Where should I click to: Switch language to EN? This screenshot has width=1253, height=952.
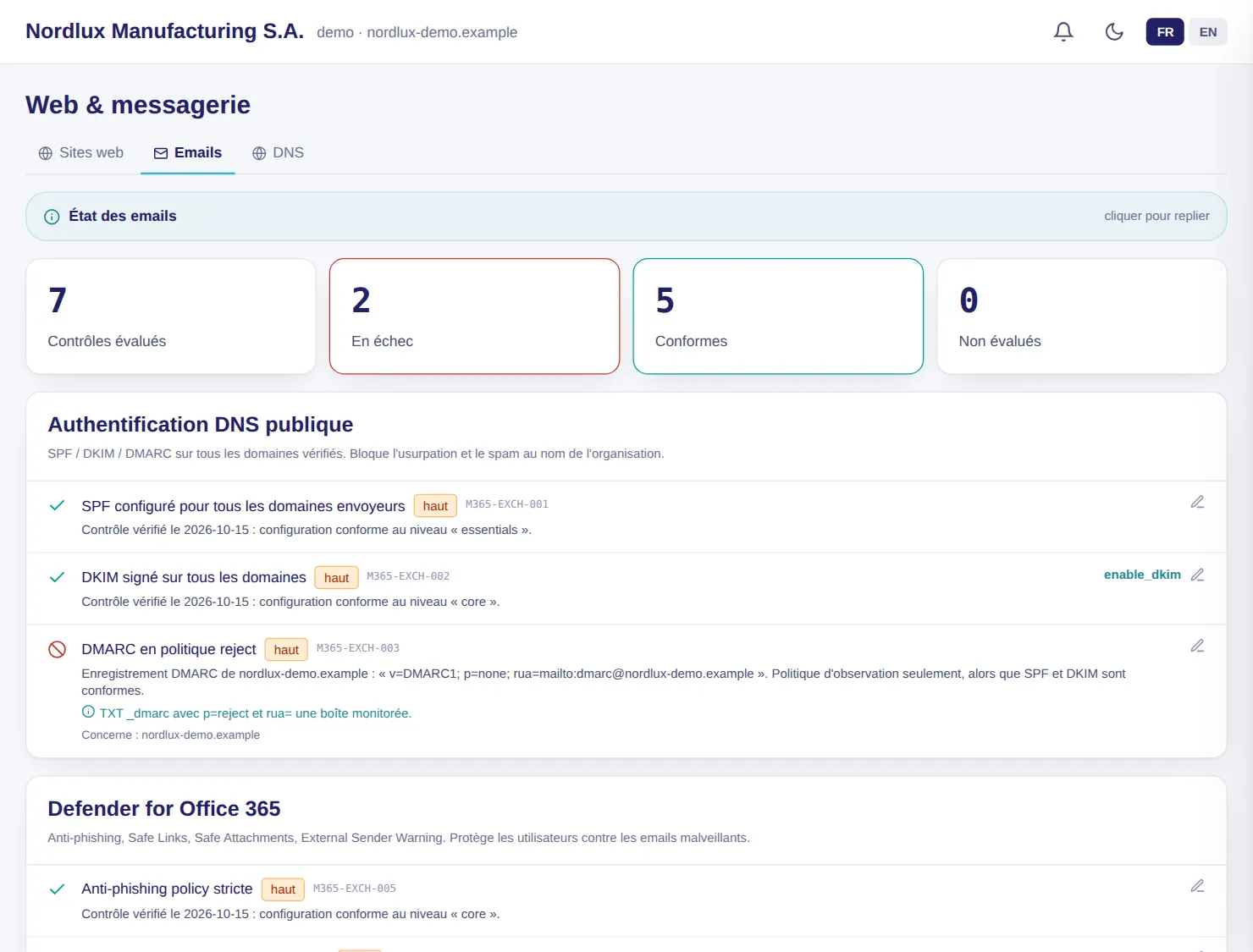pos(1208,32)
